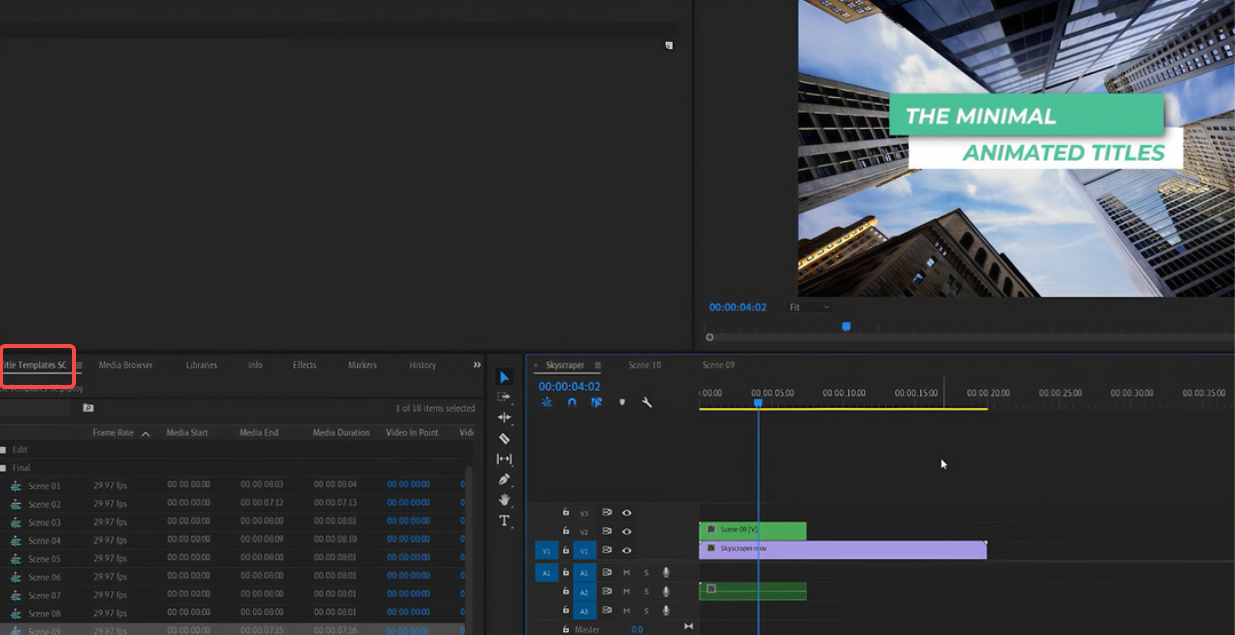The width and height of the screenshot is (1235, 635).
Task: Open the Fit zoom level dropdown
Action: [x=810, y=306]
